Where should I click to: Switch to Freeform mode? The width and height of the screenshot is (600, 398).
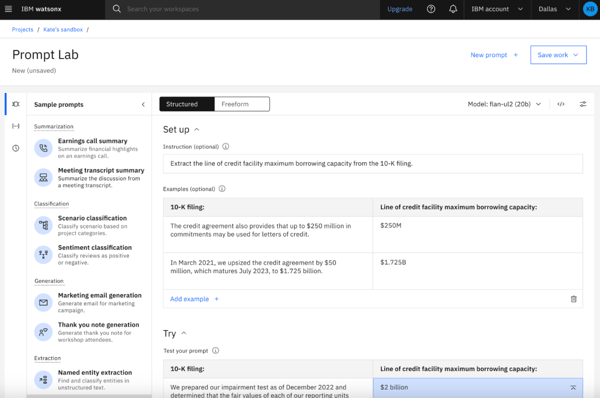(x=242, y=104)
